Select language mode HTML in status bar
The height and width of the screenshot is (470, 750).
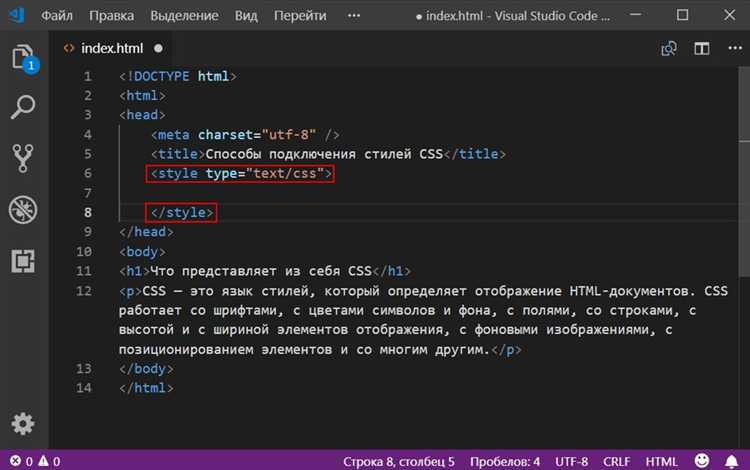click(661, 461)
